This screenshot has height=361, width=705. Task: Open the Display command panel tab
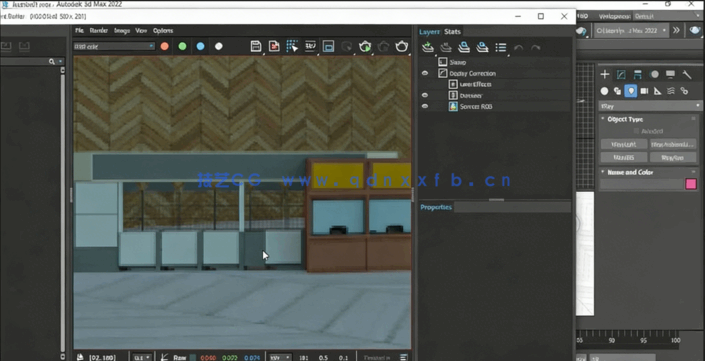pyautogui.click(x=670, y=74)
